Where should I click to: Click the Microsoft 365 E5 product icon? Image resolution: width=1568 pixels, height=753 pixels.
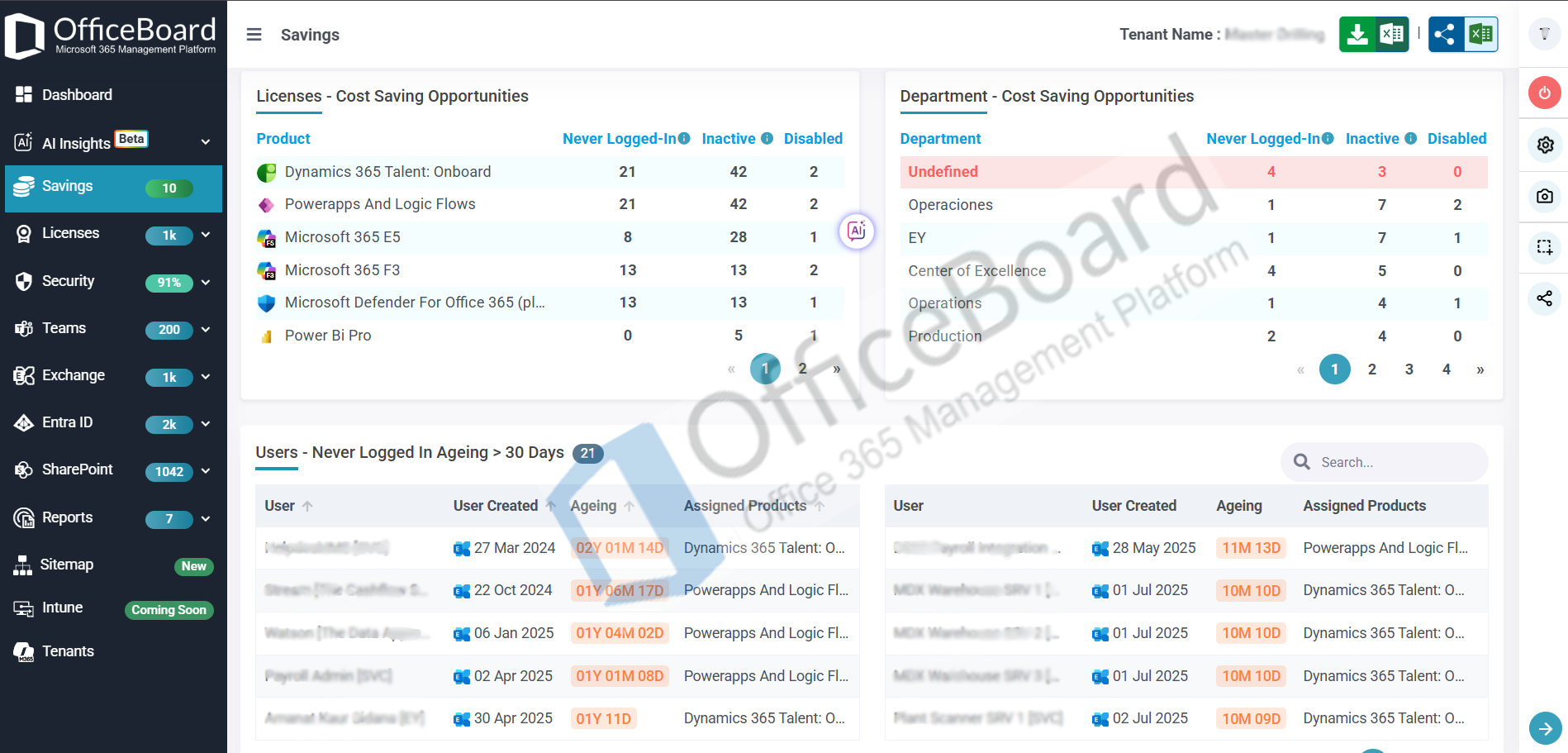coord(266,238)
